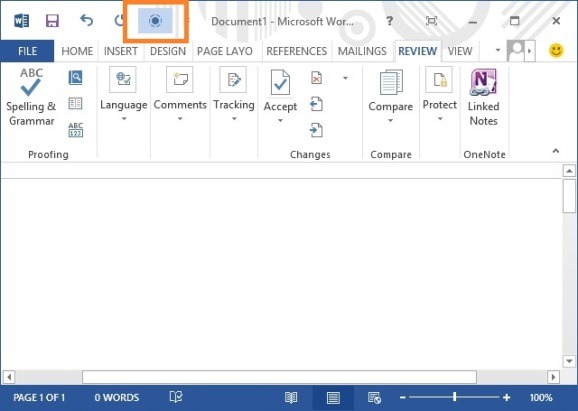
Task: Expand the Tracking dropdown arrow
Action: click(x=234, y=119)
